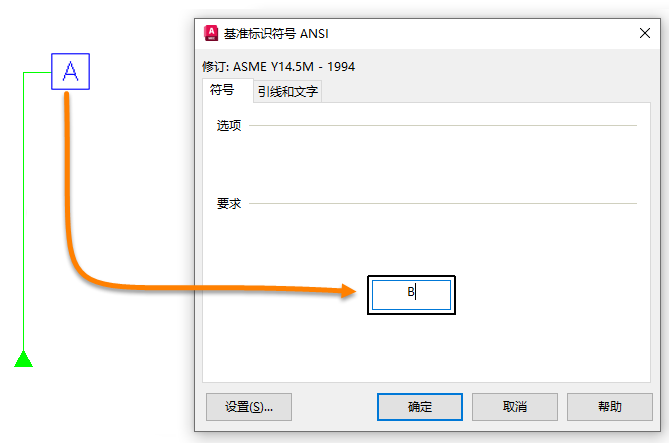Open help via the 帮助 button
Screen dimensions: 669x443
pos(608,407)
